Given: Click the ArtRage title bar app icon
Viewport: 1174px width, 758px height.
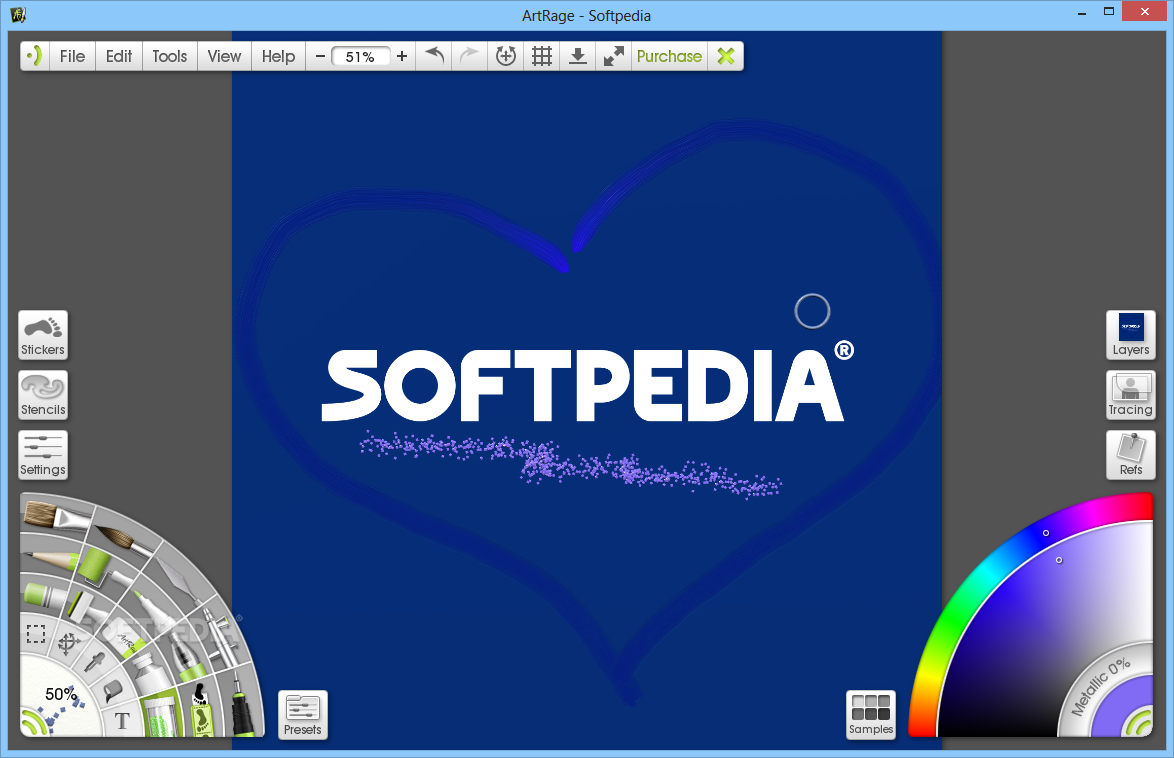Looking at the screenshot, I should click(x=18, y=14).
